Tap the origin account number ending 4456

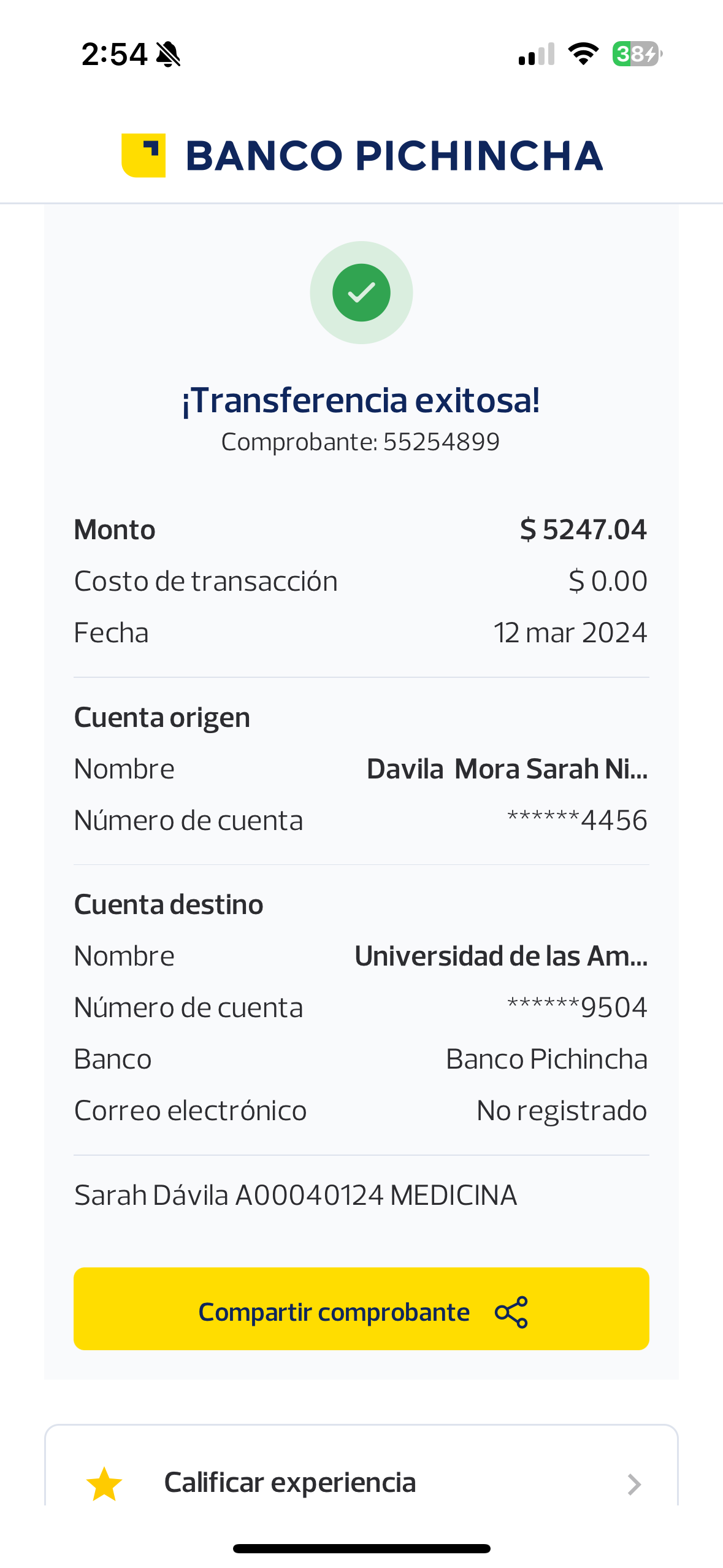coord(577,820)
